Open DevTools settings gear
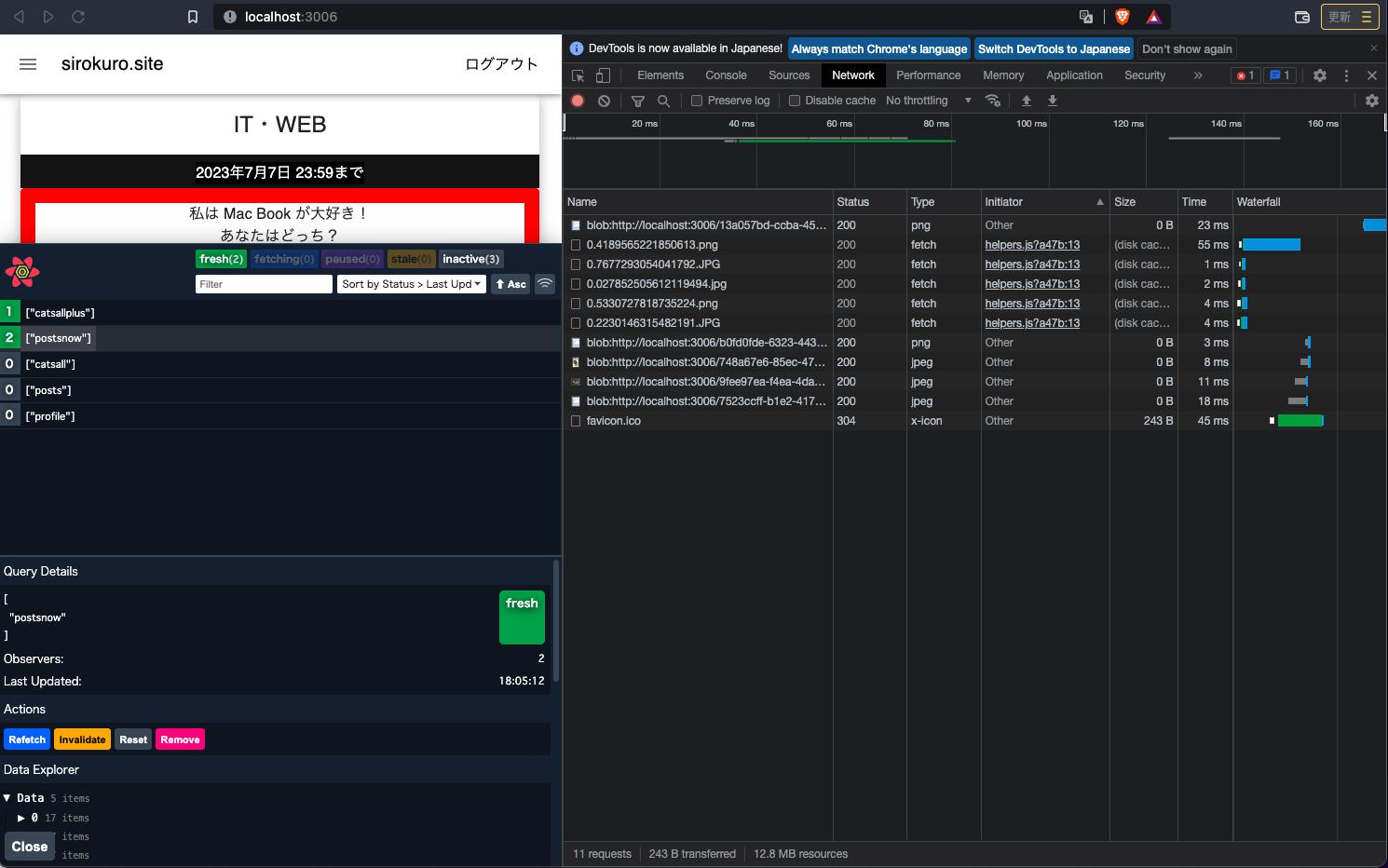The height and width of the screenshot is (868, 1388). pyautogui.click(x=1320, y=75)
